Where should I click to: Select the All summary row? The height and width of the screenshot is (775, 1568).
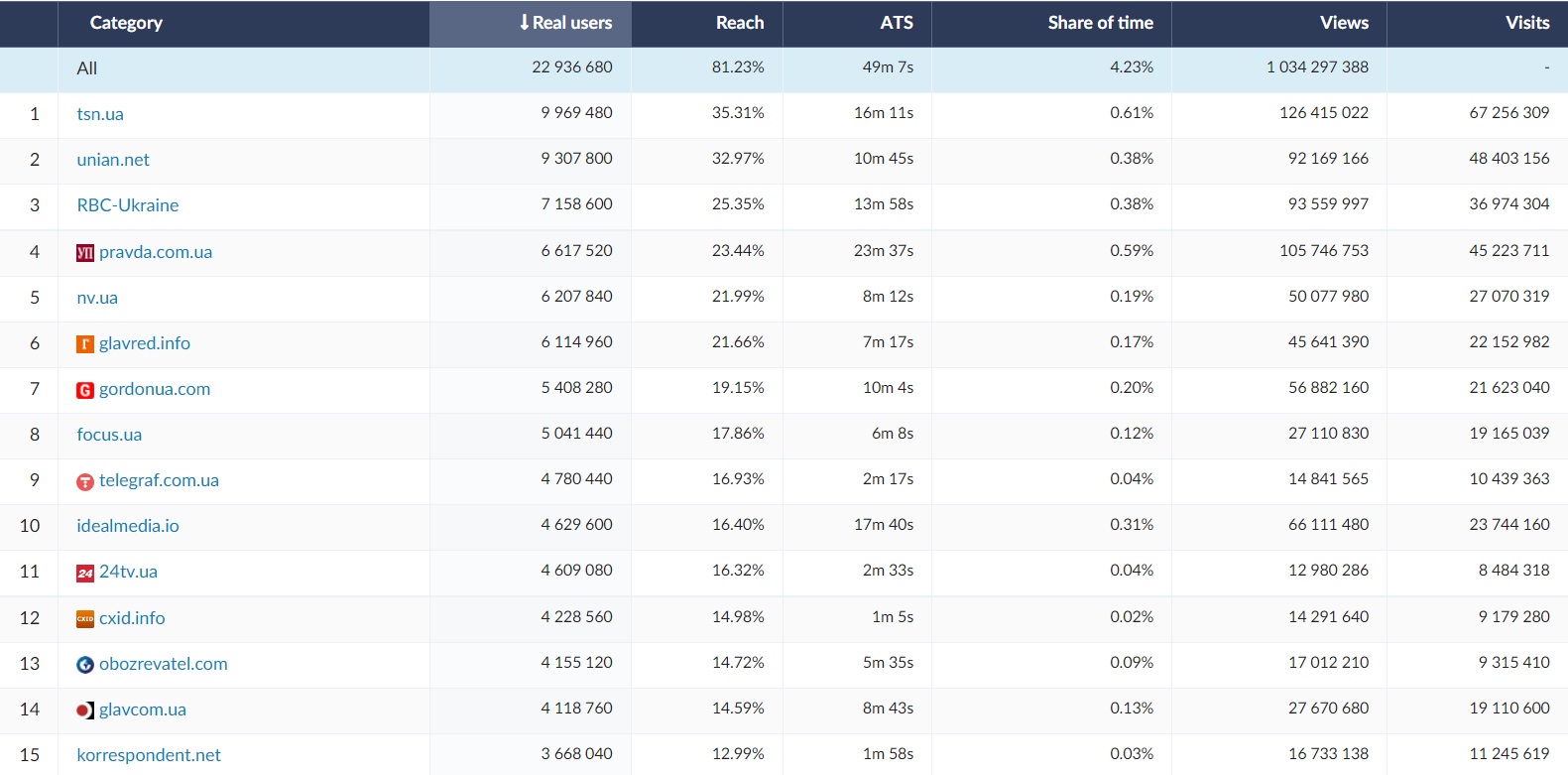click(87, 68)
